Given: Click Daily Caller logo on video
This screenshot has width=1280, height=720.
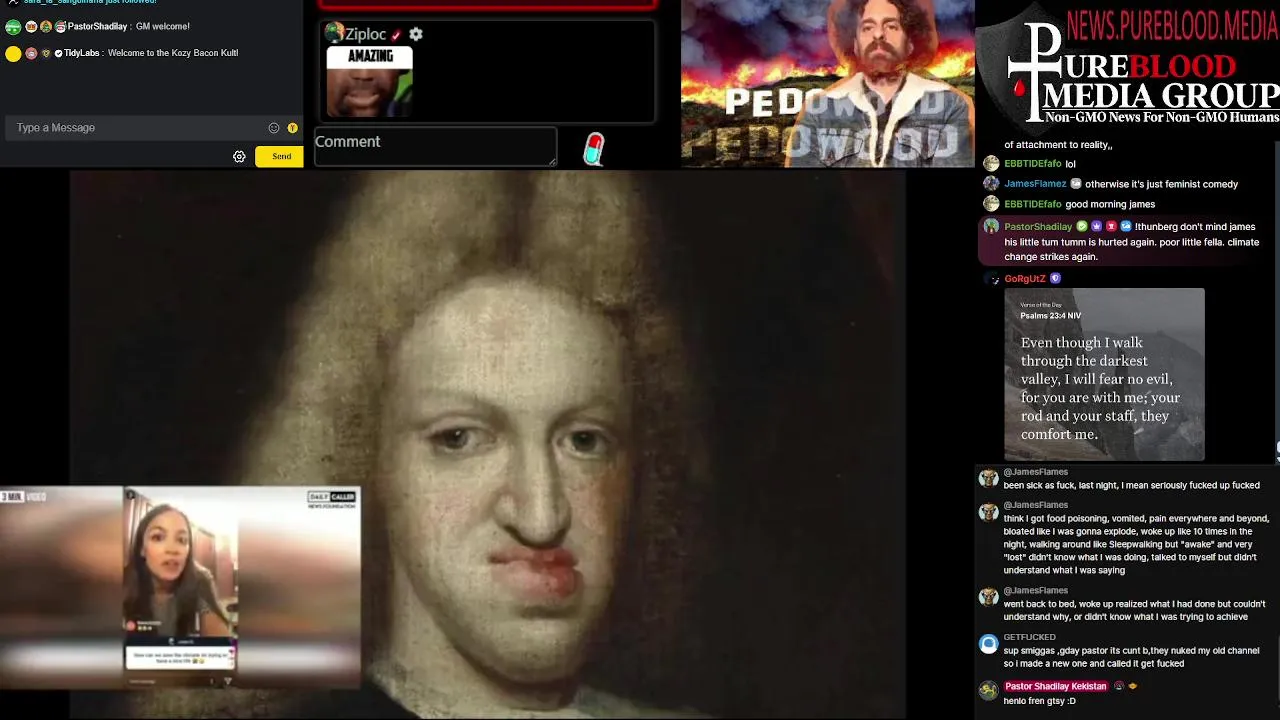Looking at the screenshot, I should [x=332, y=500].
